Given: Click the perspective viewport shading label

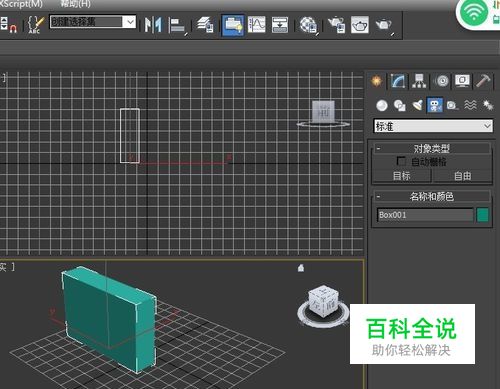Looking at the screenshot, I should (x=7, y=267).
